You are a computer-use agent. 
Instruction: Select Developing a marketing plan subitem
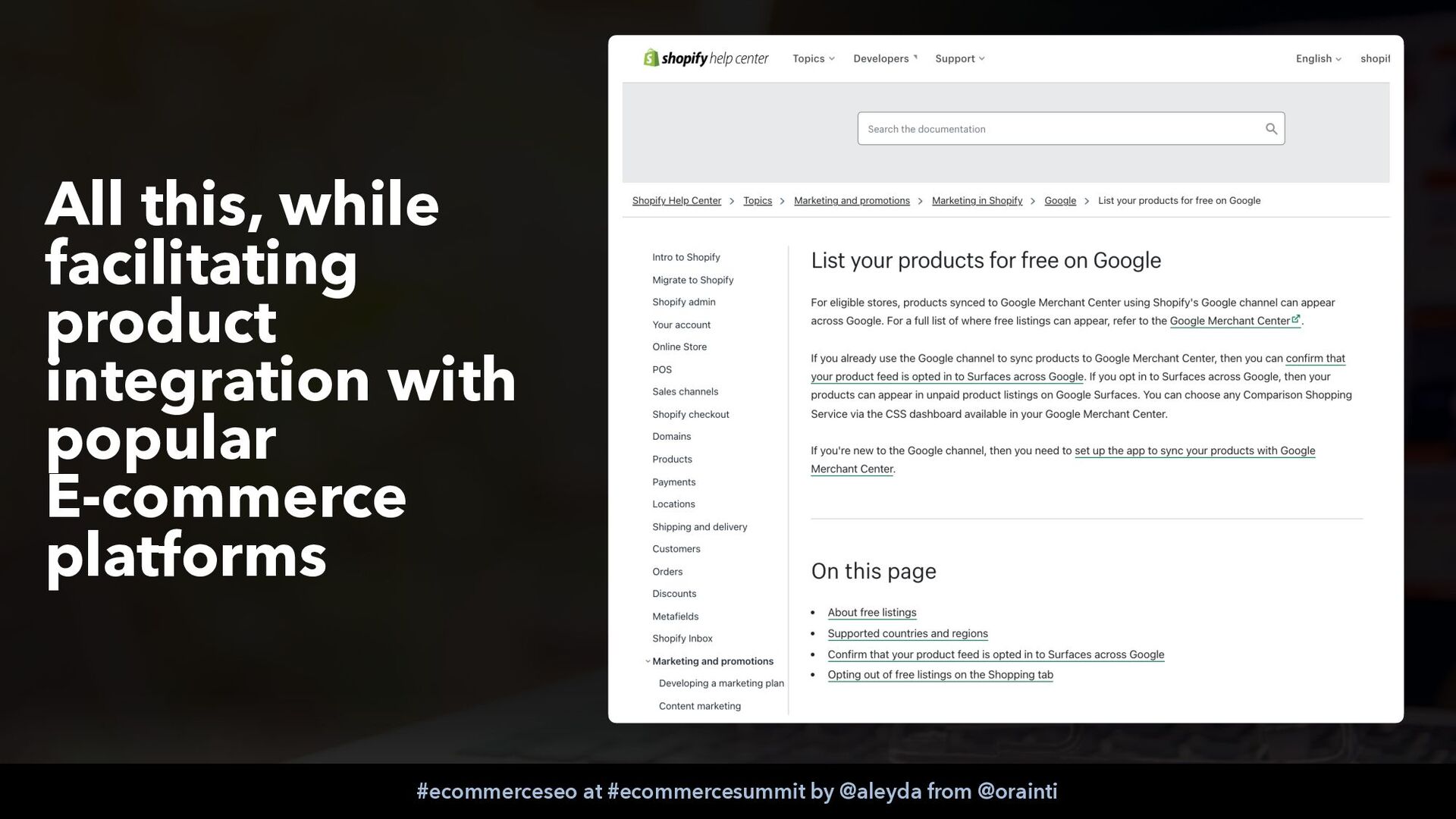pos(720,683)
